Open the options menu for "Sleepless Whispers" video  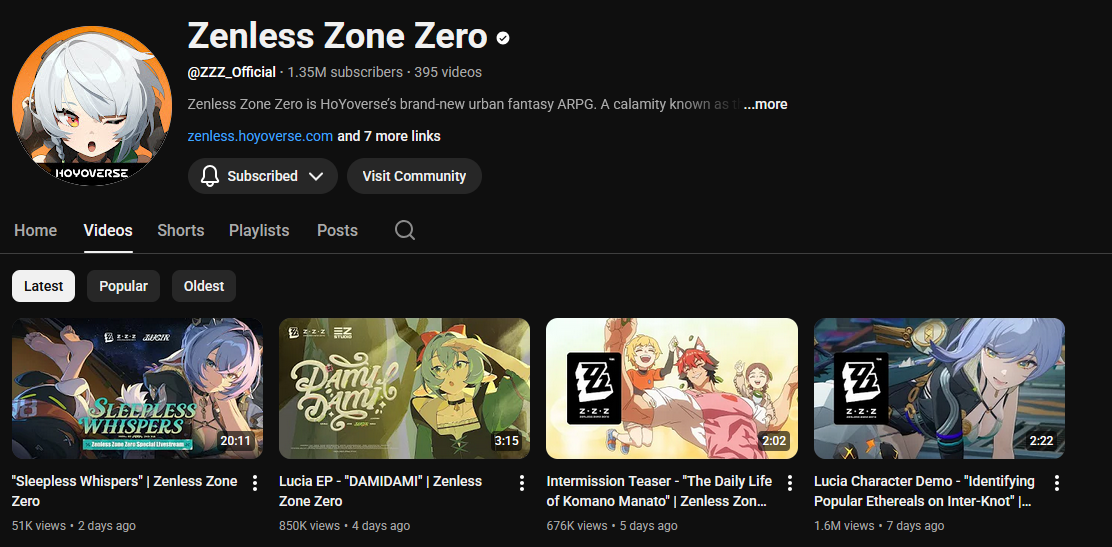point(255,483)
